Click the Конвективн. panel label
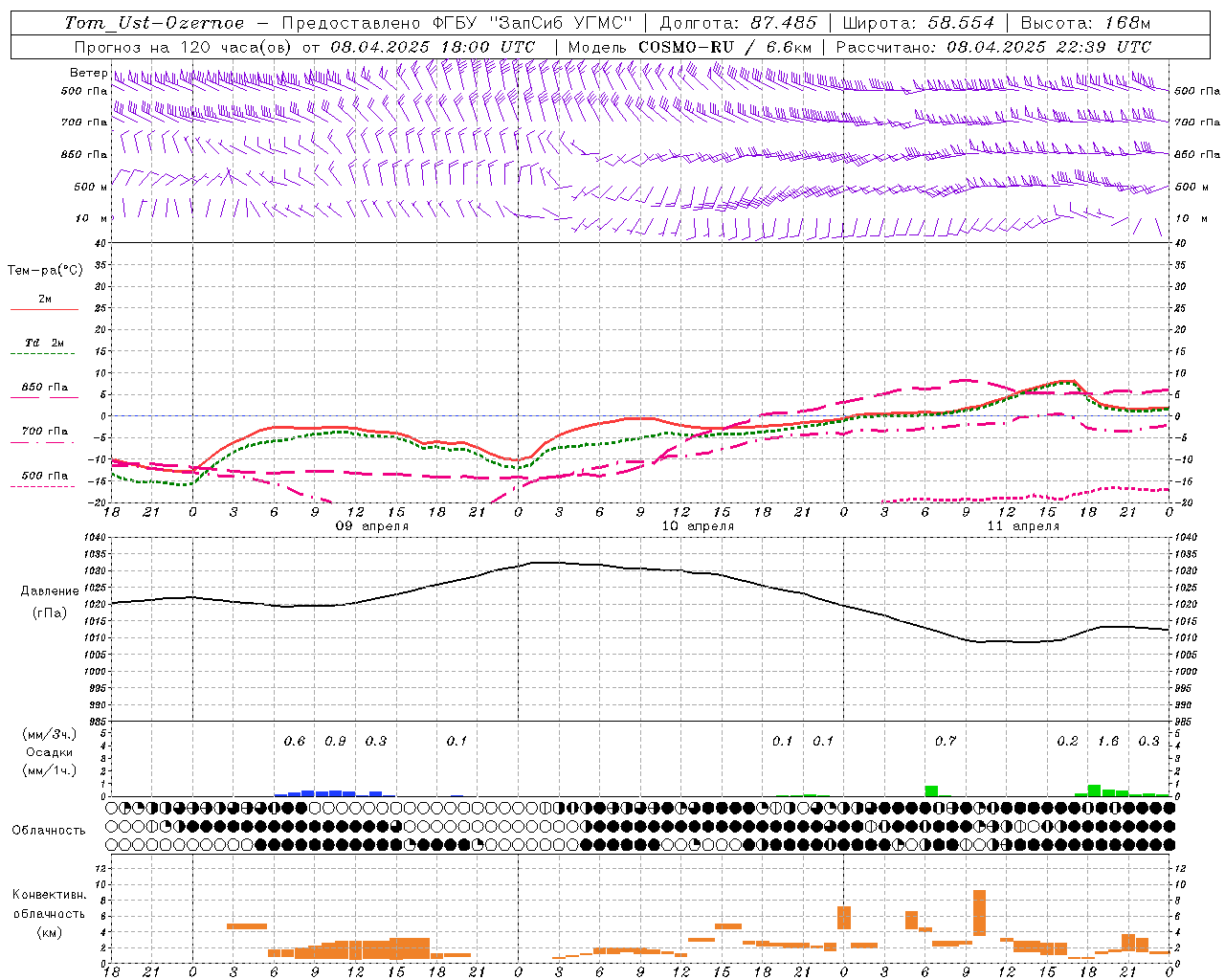Viewport: 1225px width, 980px height. [x=50, y=895]
